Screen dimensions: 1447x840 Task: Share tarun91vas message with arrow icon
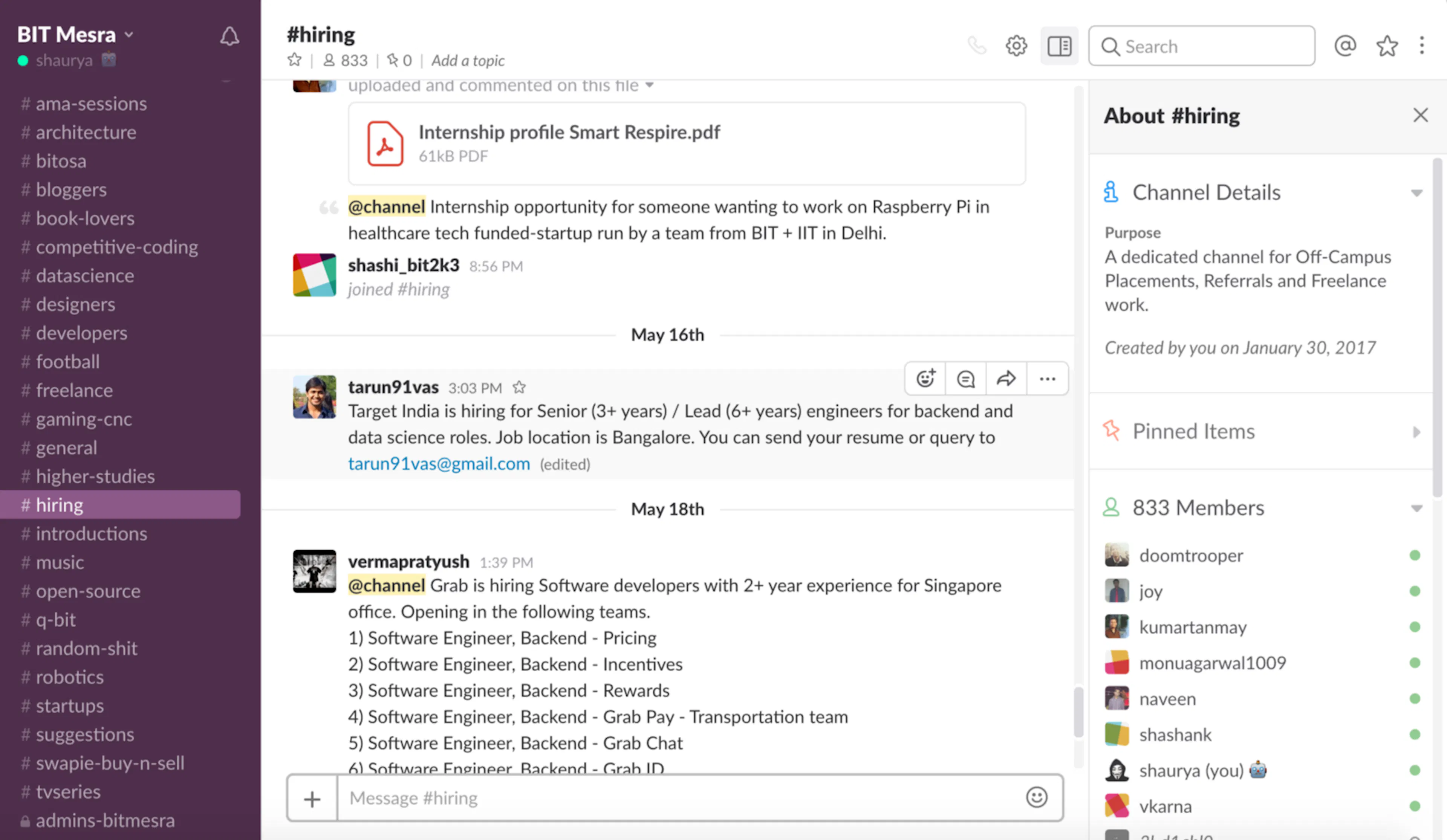1006,378
